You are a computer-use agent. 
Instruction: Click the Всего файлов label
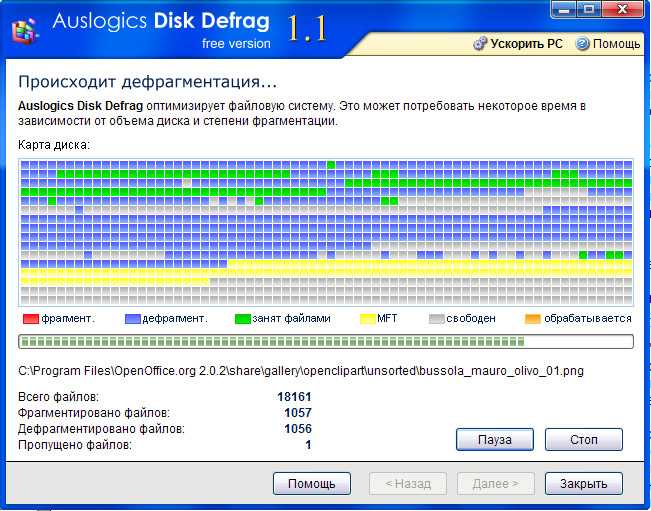59,397
